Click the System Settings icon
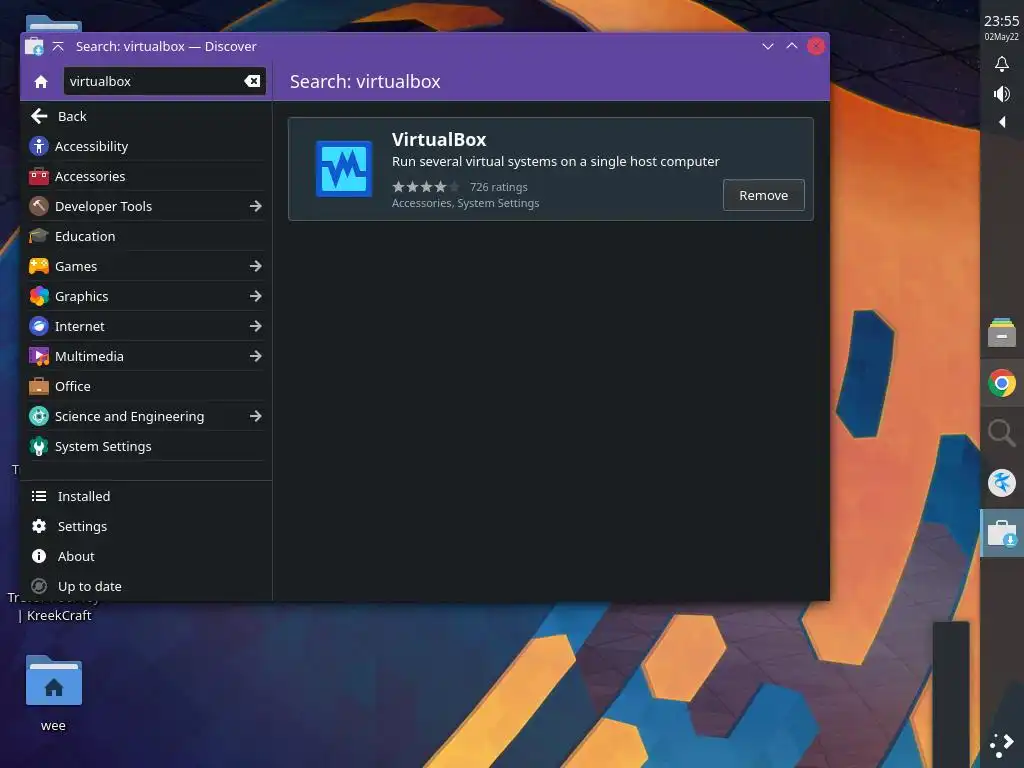The image size is (1024, 768). click(x=39, y=446)
